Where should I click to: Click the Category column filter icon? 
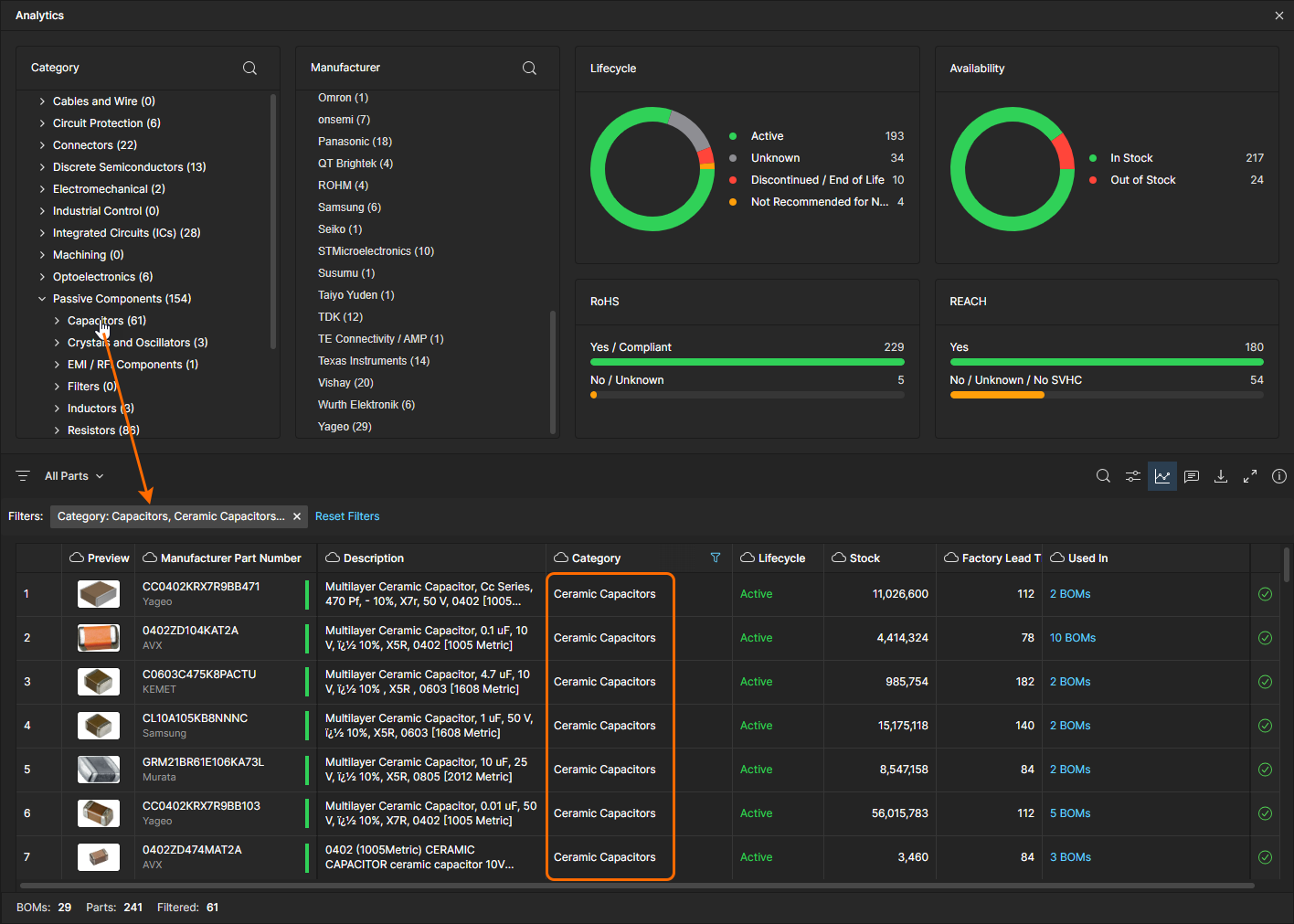click(716, 558)
